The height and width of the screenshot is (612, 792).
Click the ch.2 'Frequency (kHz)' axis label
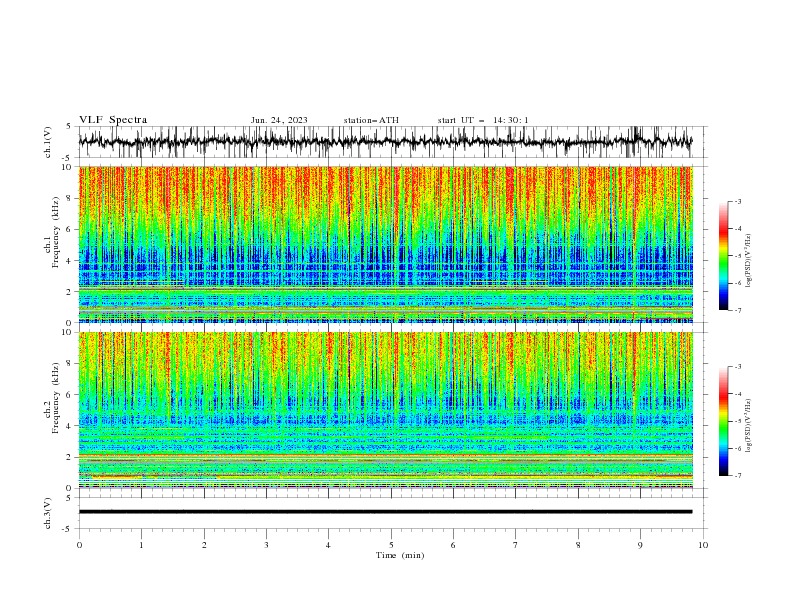[x=55, y=398]
